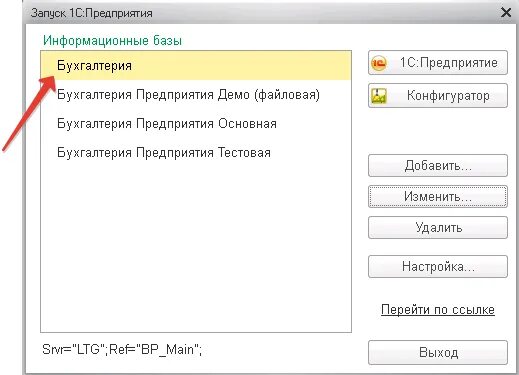This screenshot has width=519, height=375.
Task: Open the Конфигуратор
Action: (438, 96)
